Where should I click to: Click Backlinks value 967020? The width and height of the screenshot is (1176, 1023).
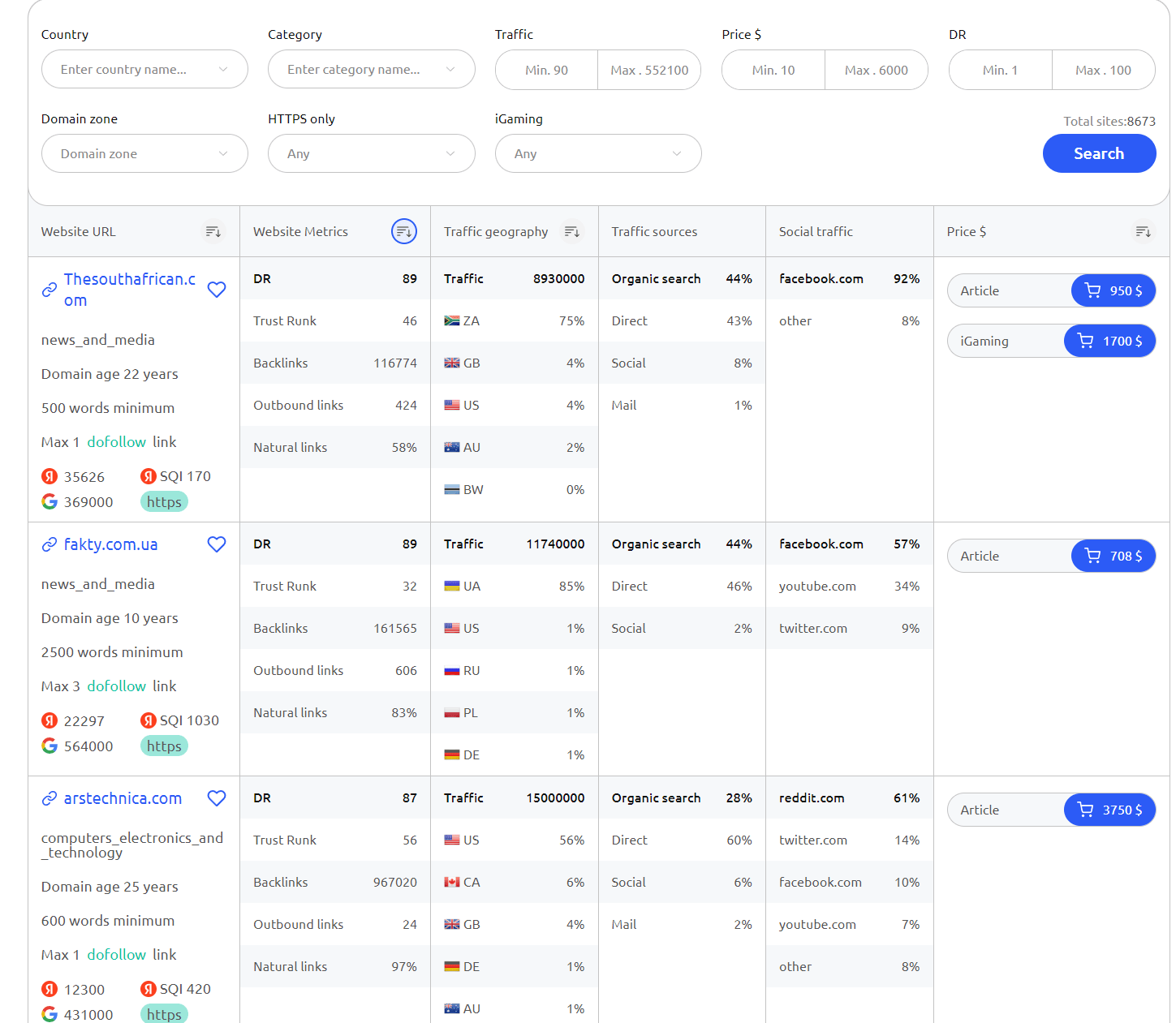click(395, 883)
